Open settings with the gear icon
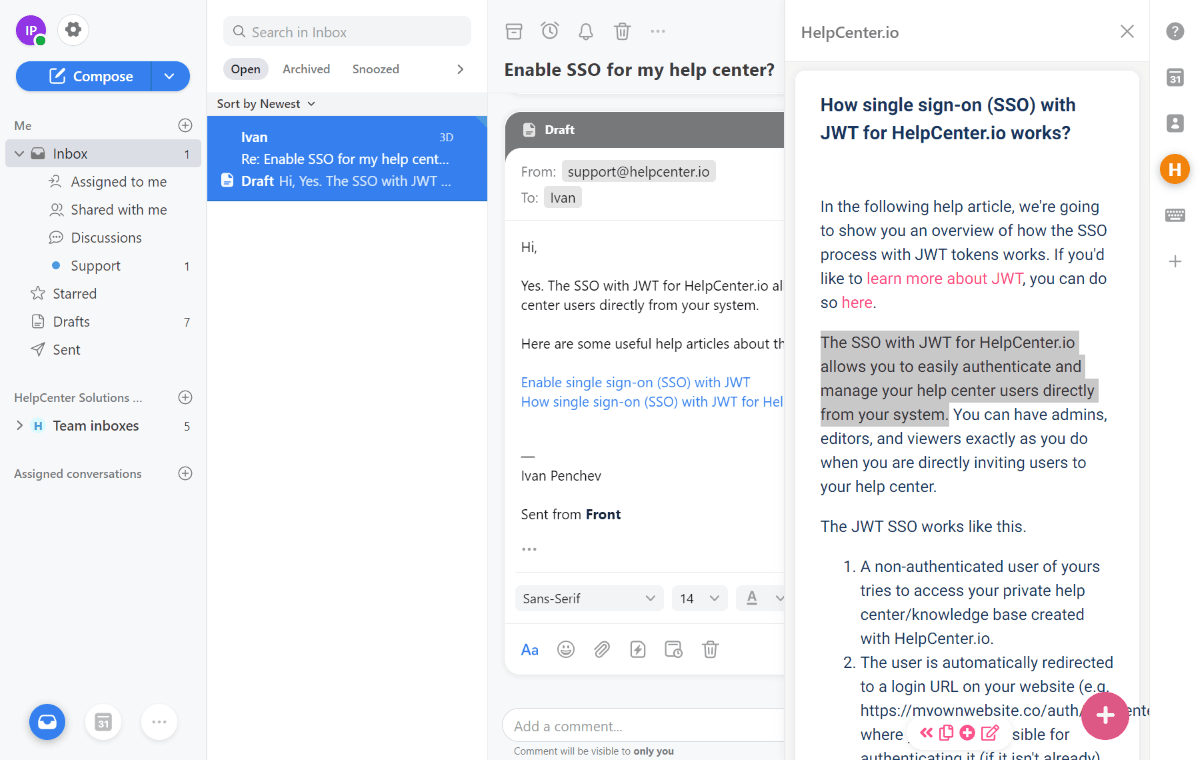The image size is (1200, 760). pyautogui.click(x=73, y=30)
